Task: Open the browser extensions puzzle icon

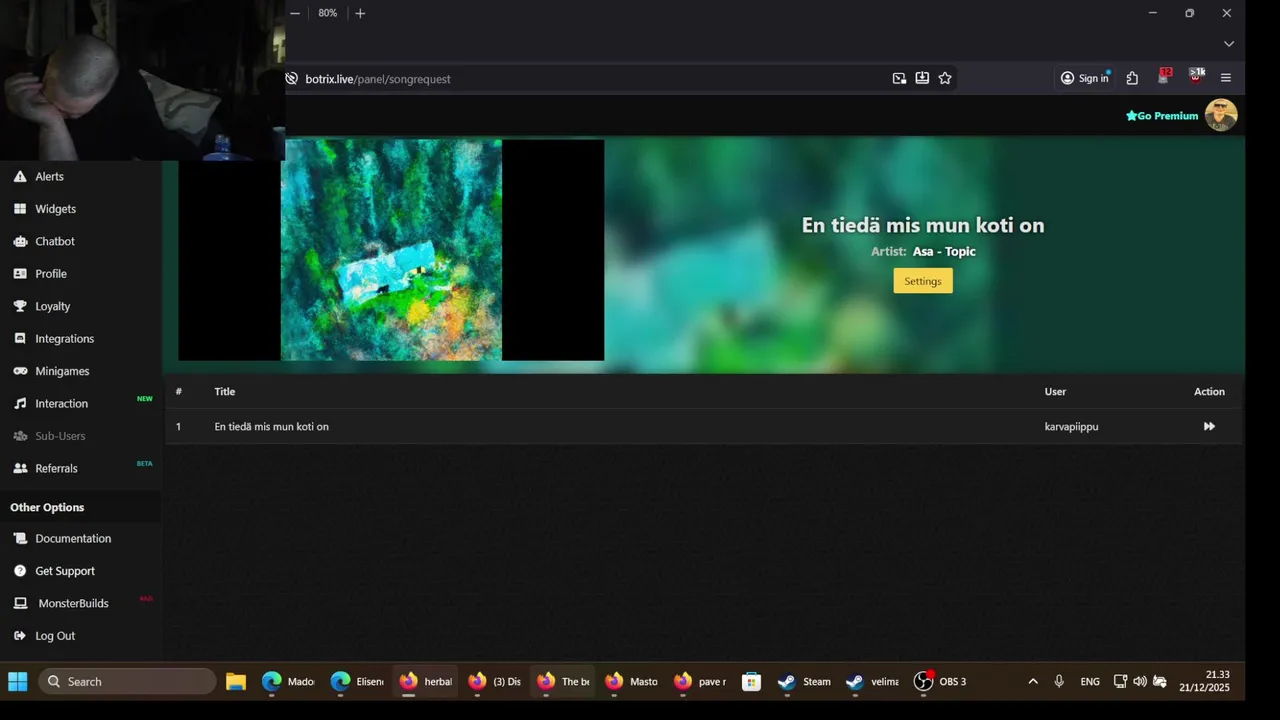Action: pyautogui.click(x=1132, y=78)
